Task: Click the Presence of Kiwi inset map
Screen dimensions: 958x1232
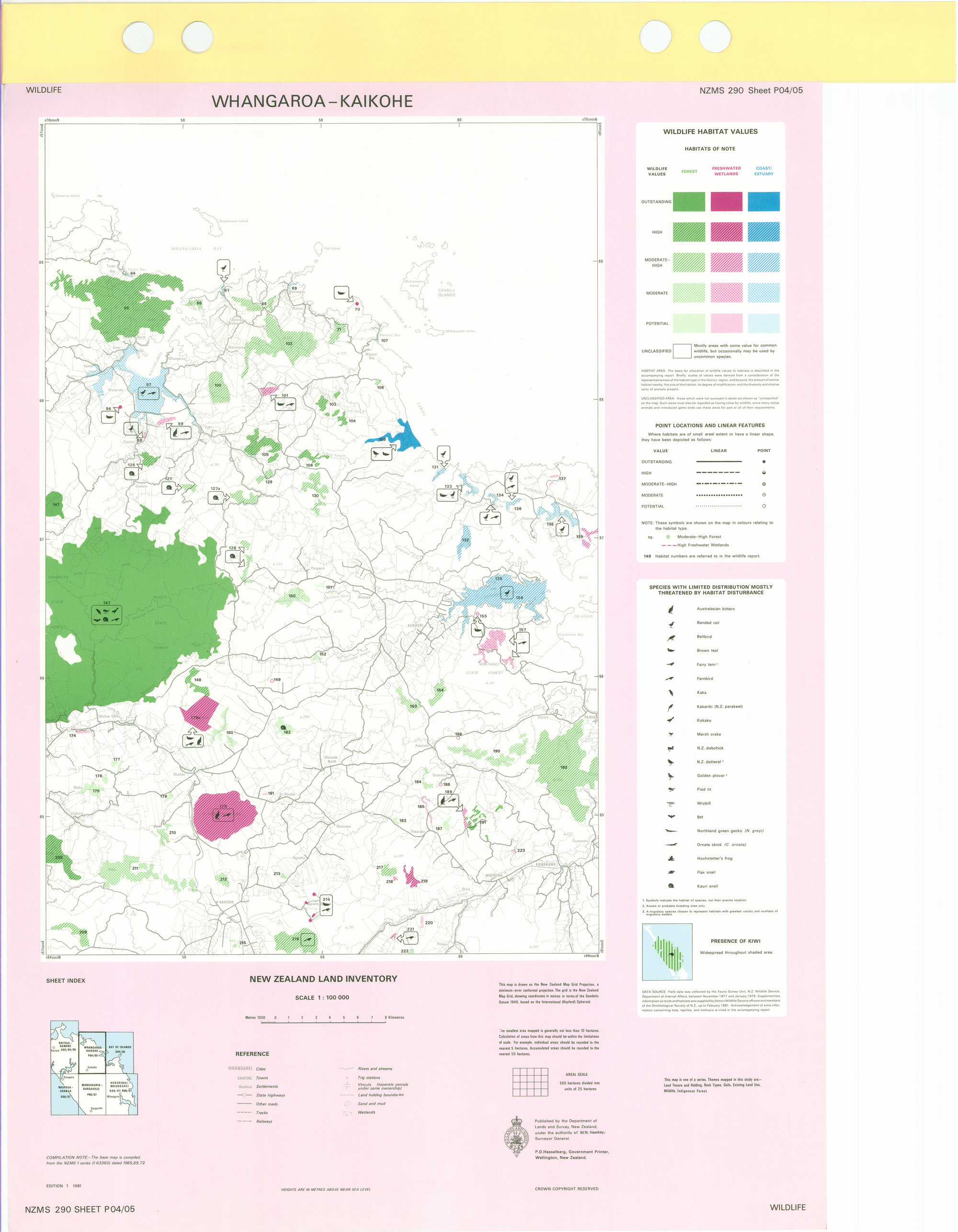Action: tap(668, 953)
